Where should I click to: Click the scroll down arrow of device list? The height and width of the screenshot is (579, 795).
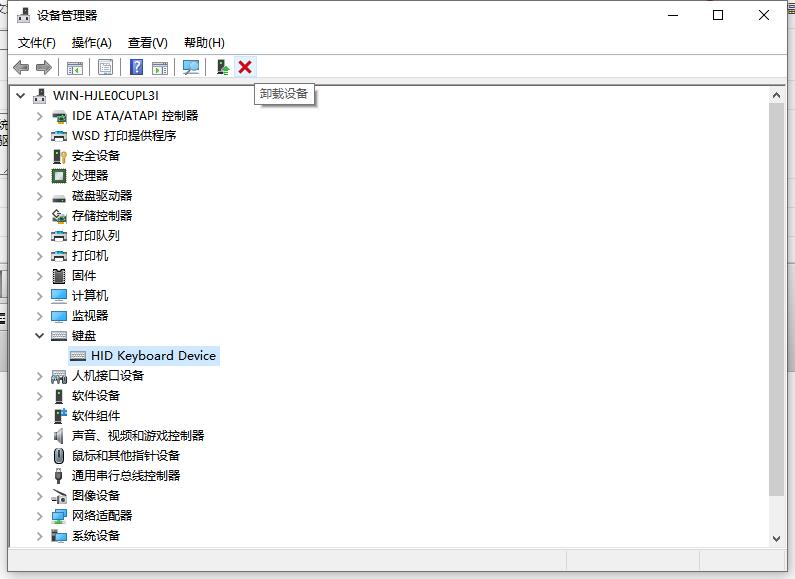pos(777,538)
